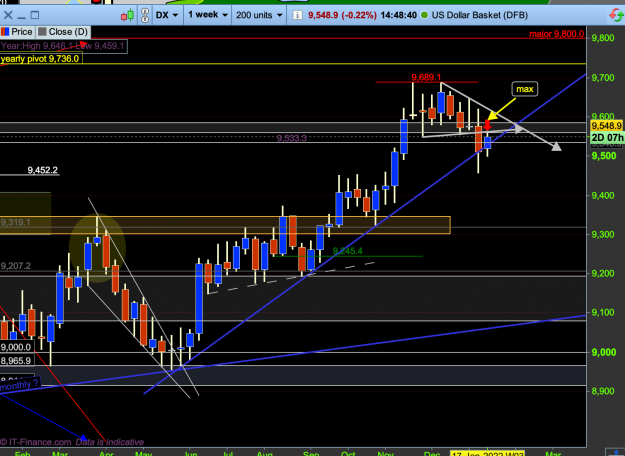625x456 pixels.
Task: Select the red 9,689.1 high label
Action: coord(426,77)
